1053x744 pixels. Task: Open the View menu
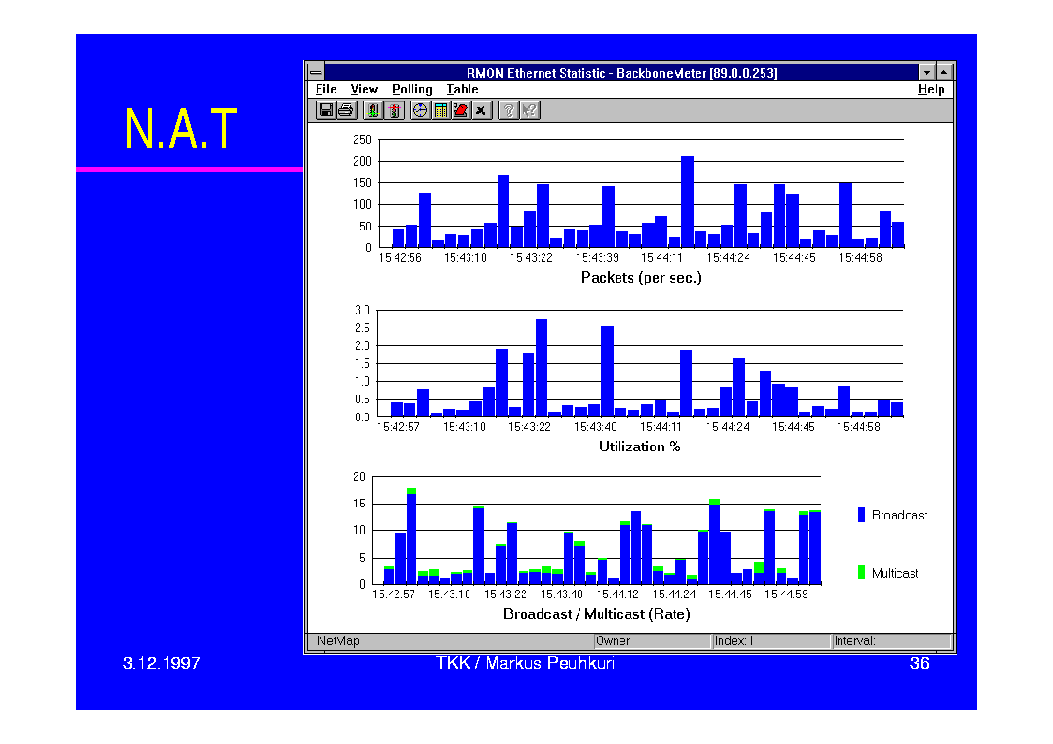(x=364, y=90)
